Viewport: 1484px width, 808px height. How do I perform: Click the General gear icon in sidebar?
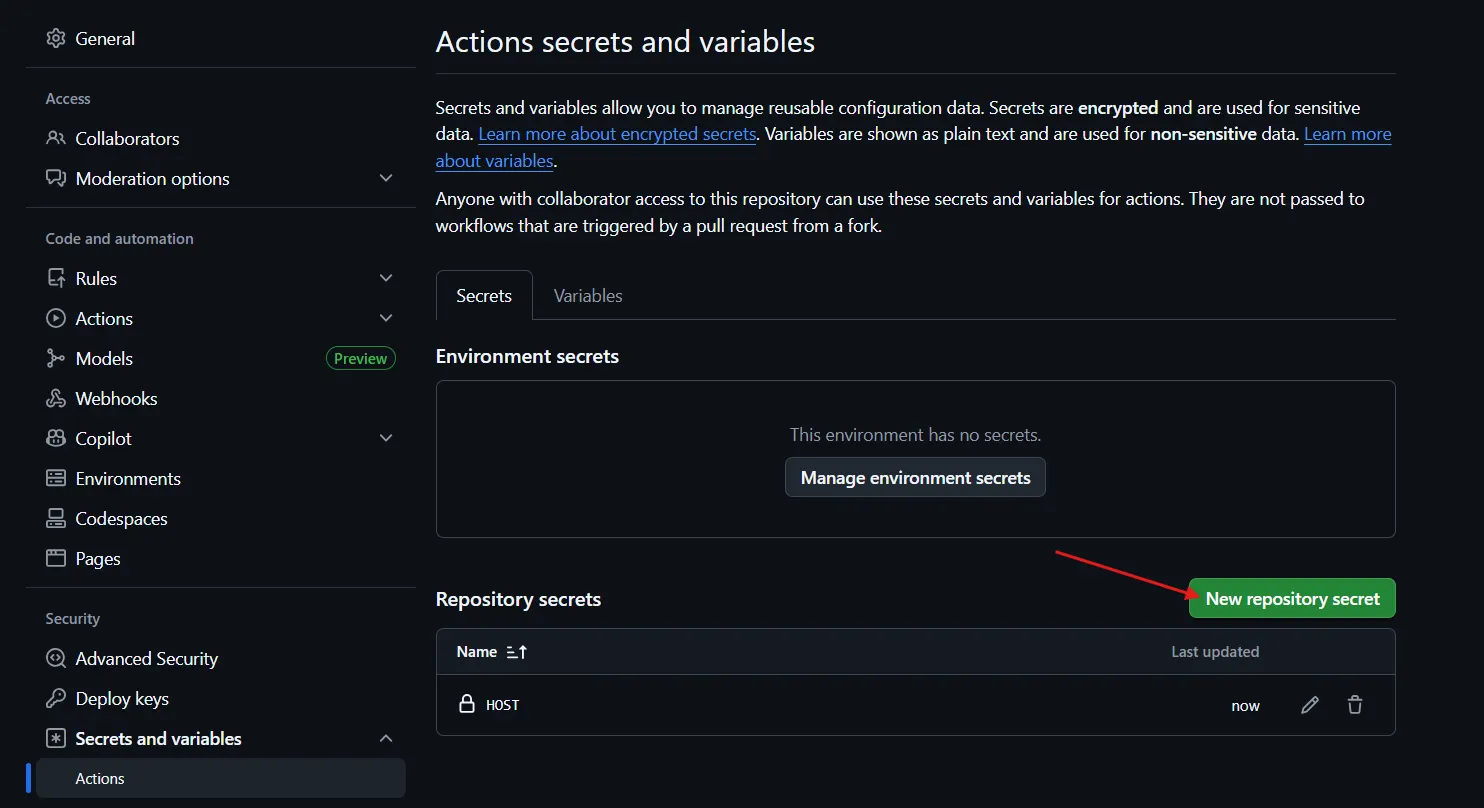click(x=56, y=39)
